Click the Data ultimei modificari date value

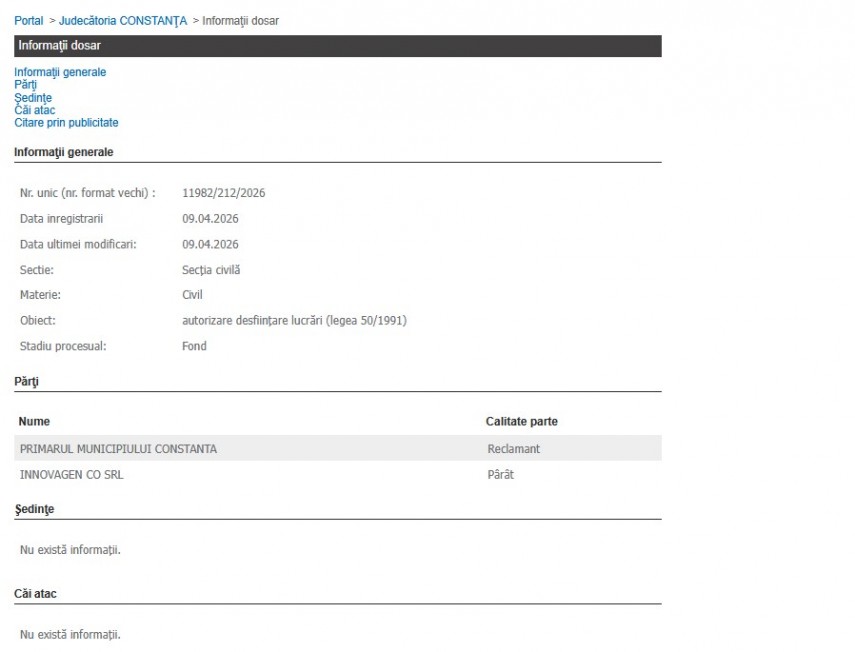(210, 244)
